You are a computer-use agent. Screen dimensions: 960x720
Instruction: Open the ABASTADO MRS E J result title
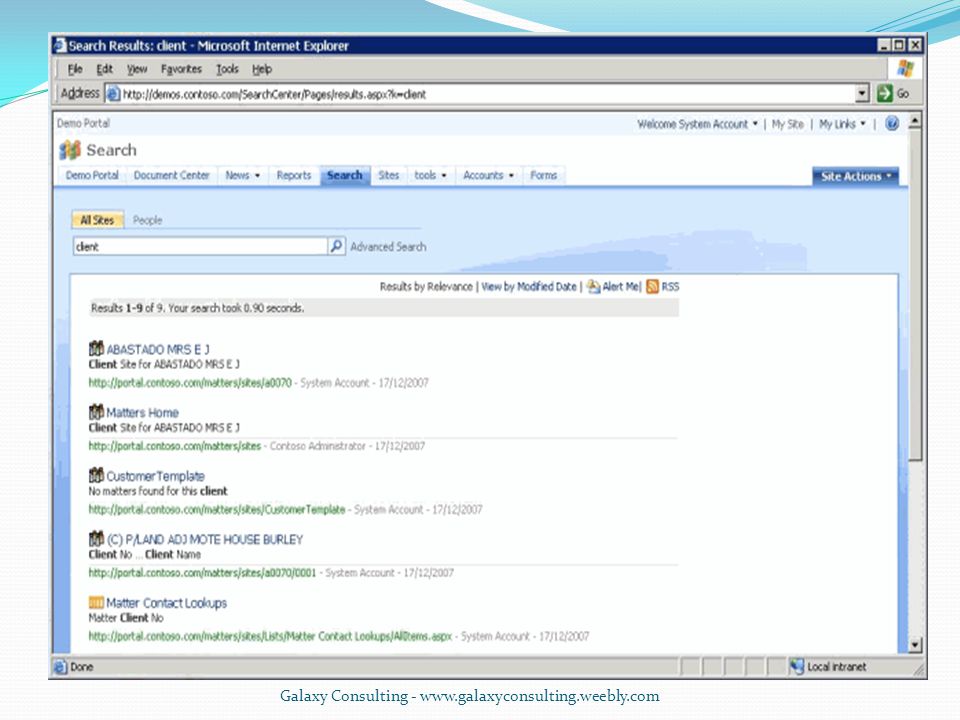(158, 349)
